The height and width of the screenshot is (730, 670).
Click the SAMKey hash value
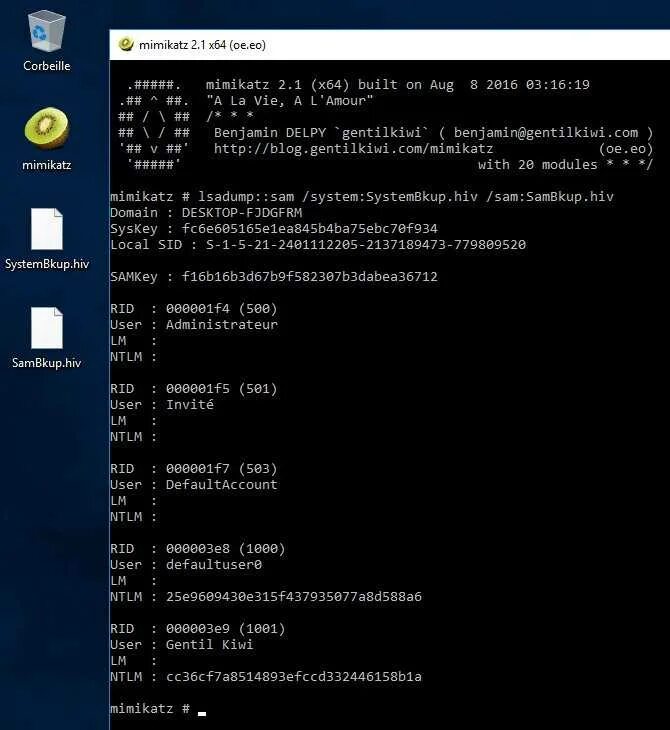[x=309, y=277]
